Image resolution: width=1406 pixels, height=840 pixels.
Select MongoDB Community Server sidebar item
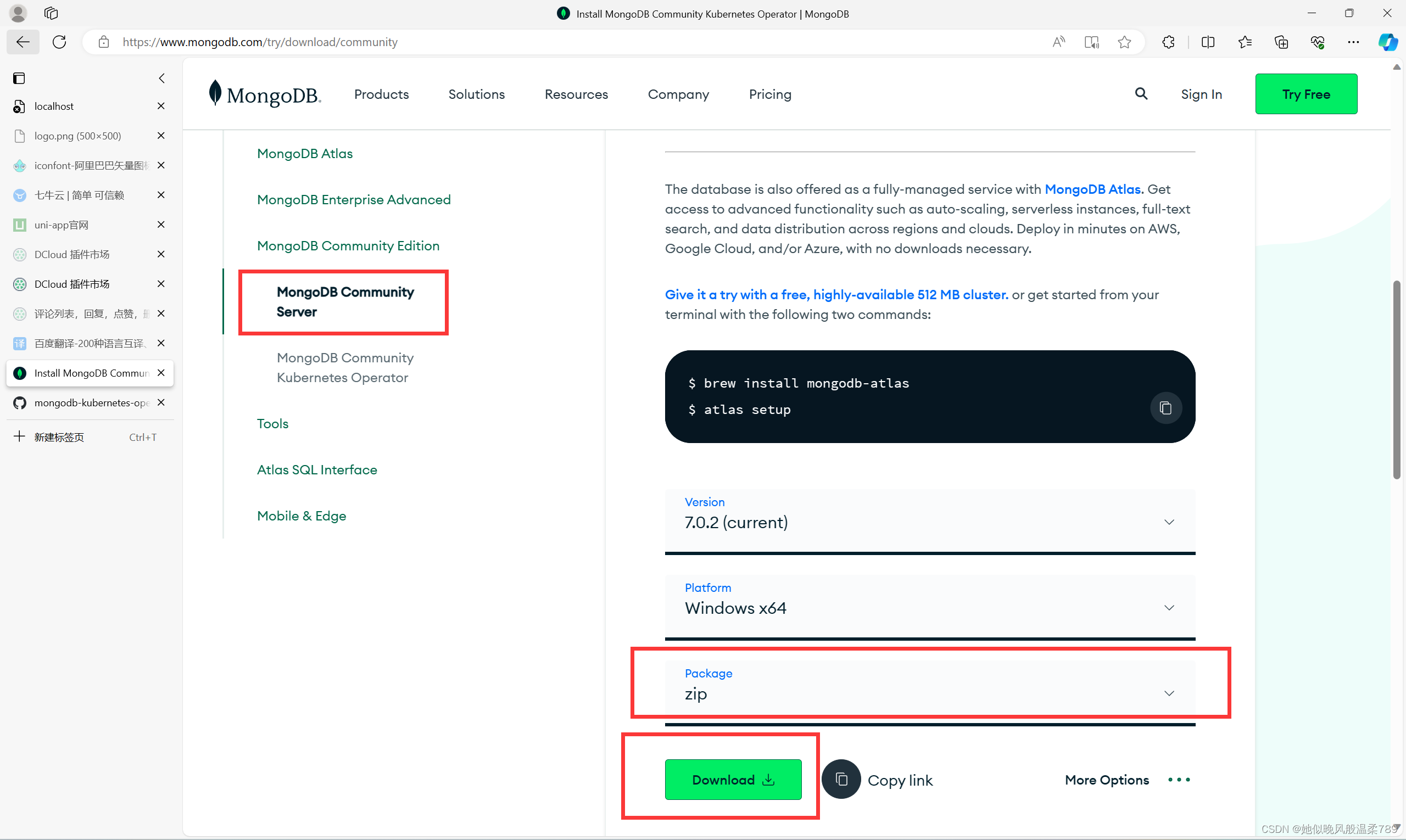[x=345, y=302]
